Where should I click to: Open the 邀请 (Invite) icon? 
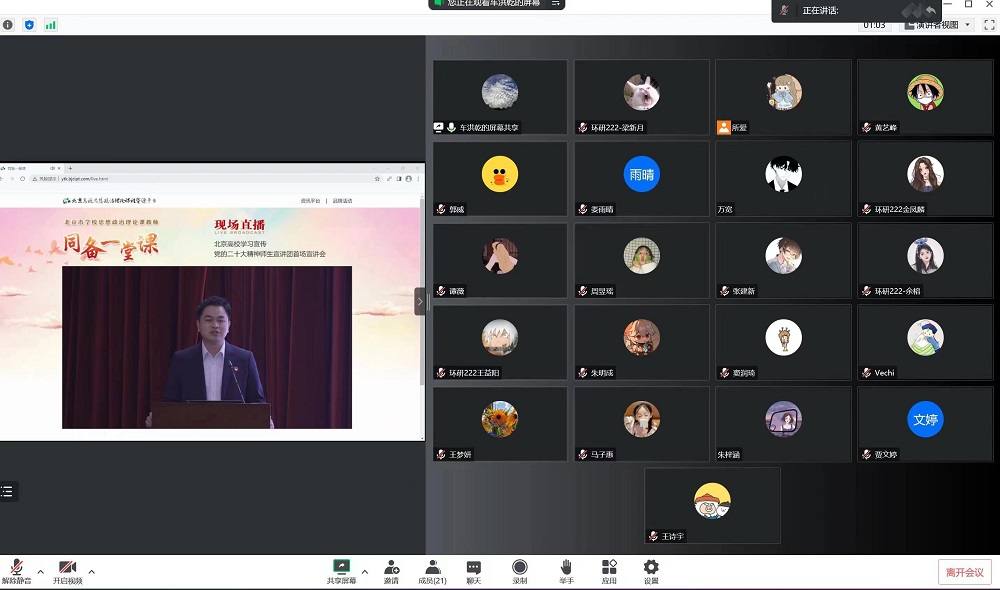tap(392, 568)
